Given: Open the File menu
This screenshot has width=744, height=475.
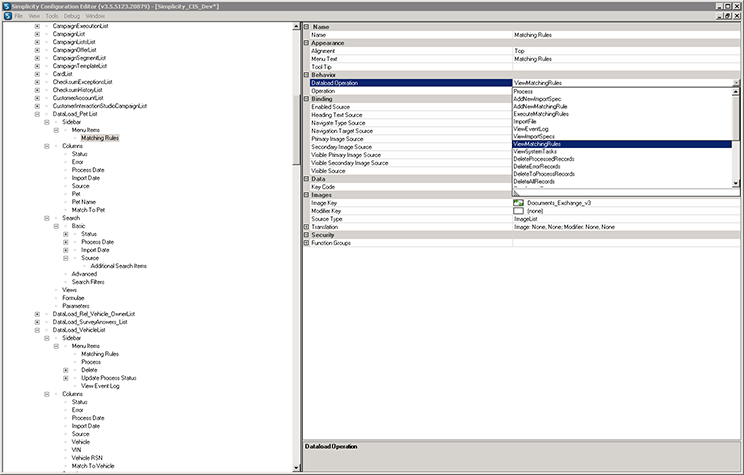Looking at the screenshot, I should pos(19,16).
